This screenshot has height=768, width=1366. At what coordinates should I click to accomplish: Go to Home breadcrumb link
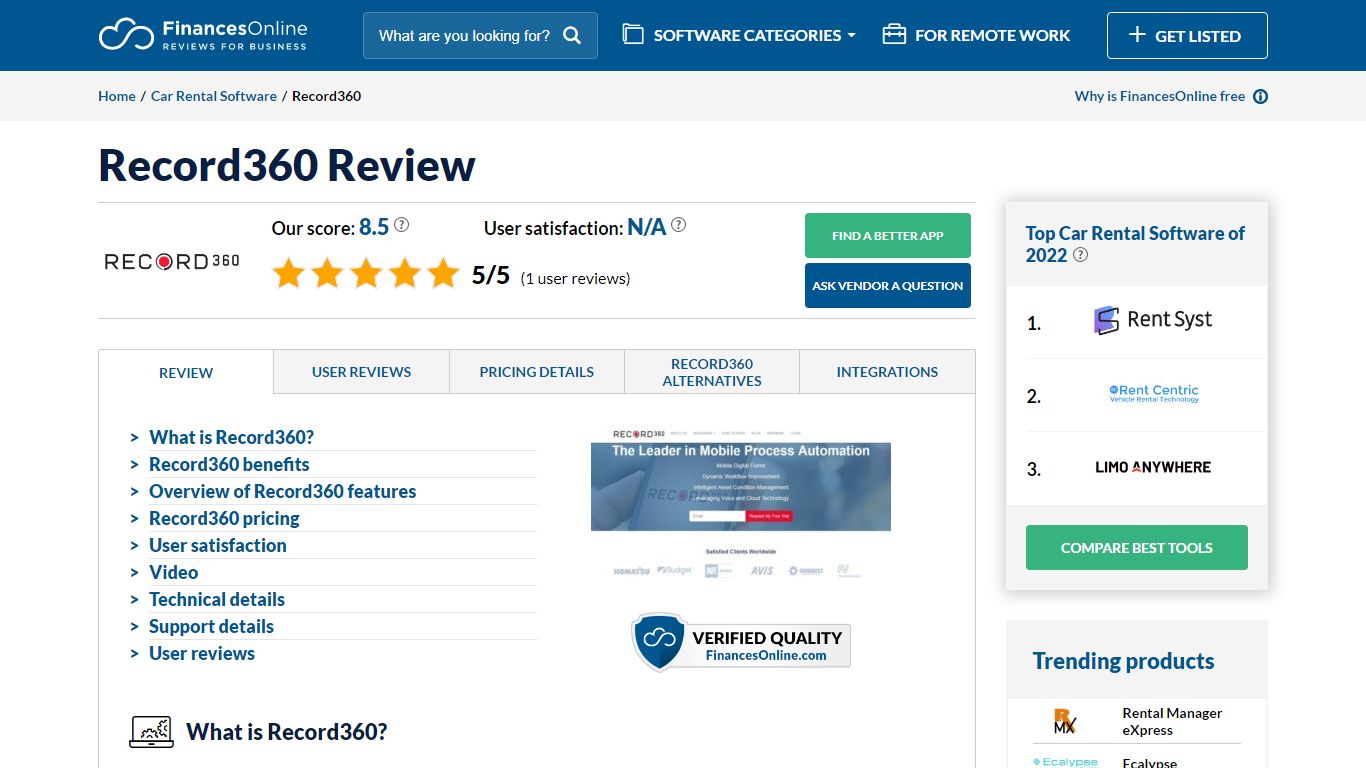coord(117,96)
